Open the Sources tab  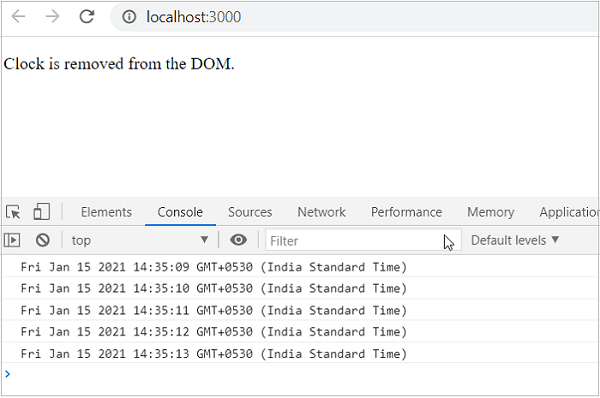coord(250,212)
